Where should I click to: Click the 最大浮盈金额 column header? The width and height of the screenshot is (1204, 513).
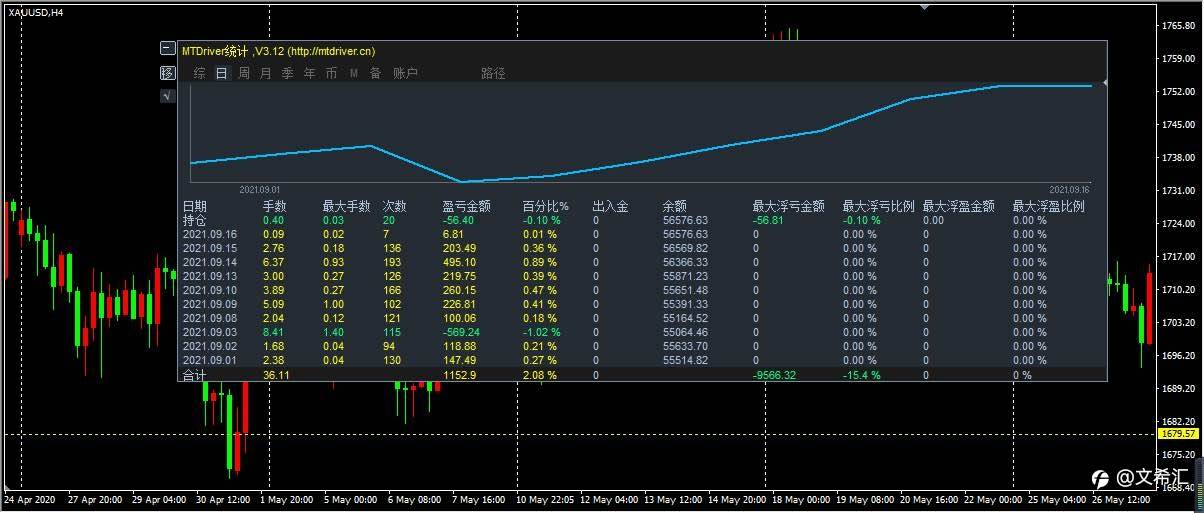pos(959,207)
